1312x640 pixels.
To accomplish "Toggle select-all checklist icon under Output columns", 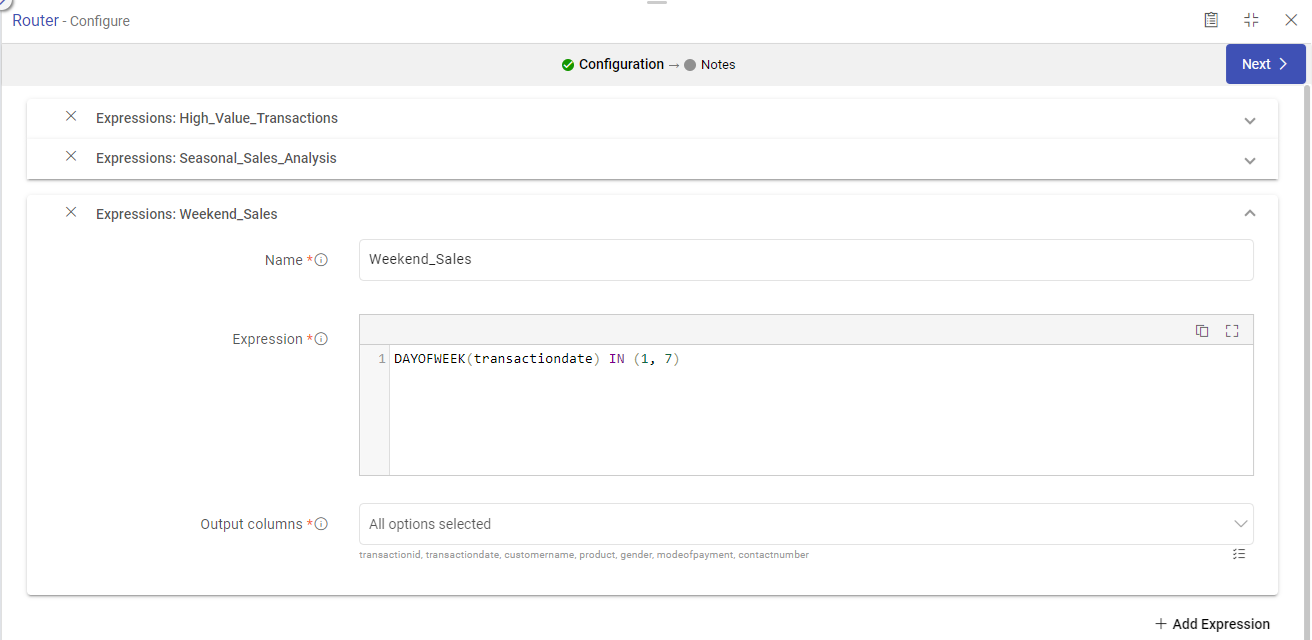I will coord(1240,554).
